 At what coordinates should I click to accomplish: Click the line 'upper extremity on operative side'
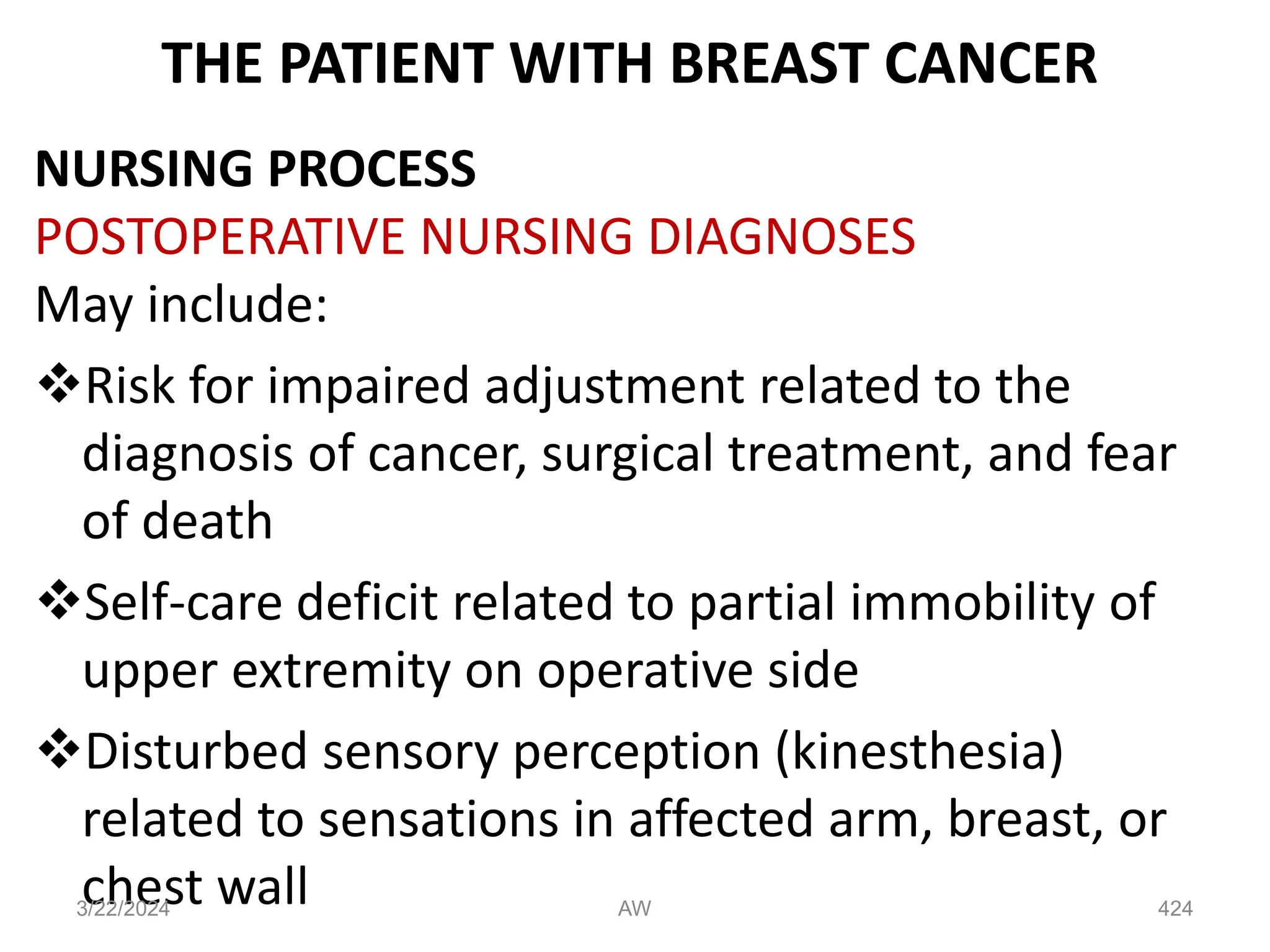click(x=471, y=671)
